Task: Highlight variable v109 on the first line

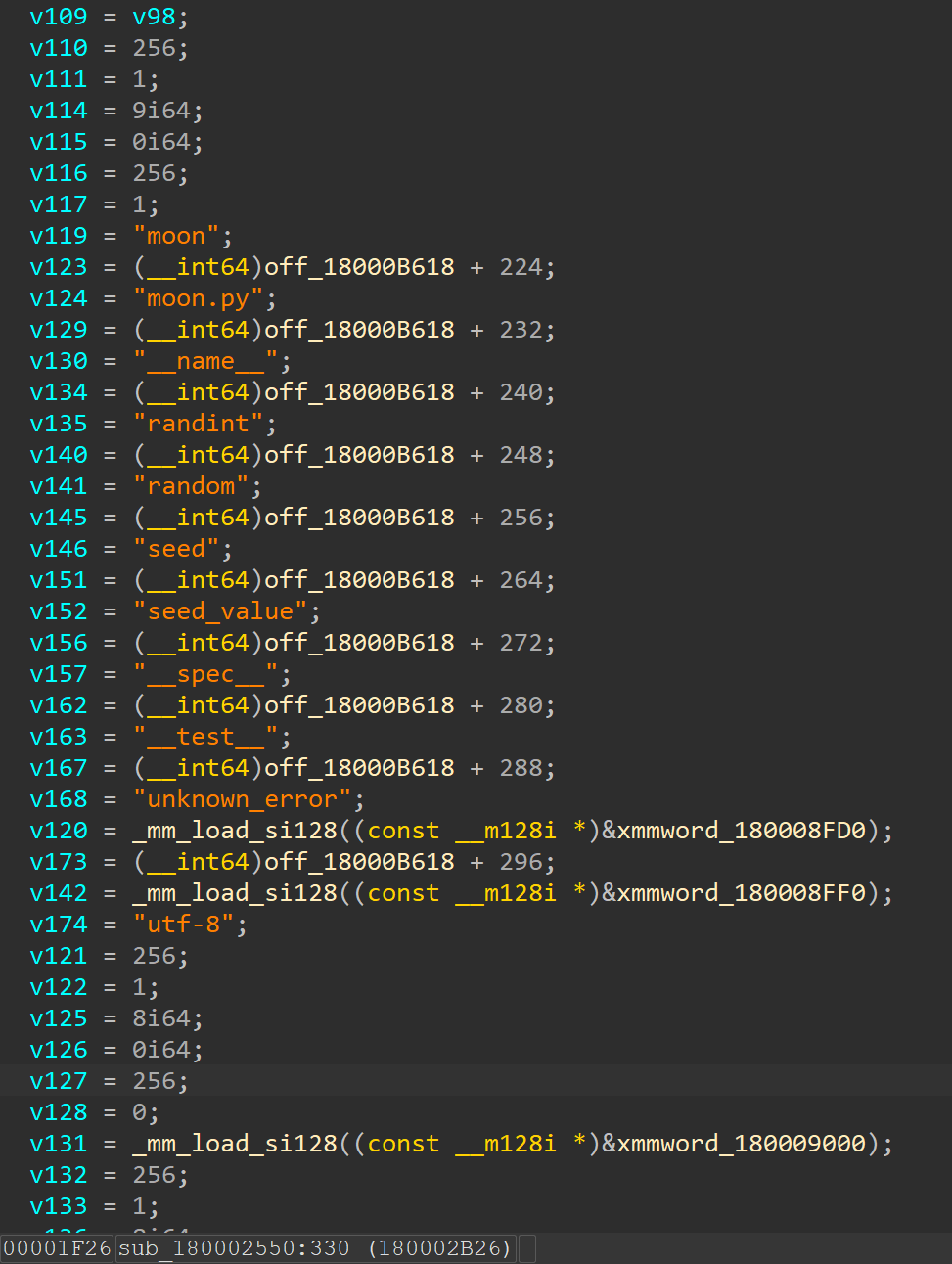Action: [59, 17]
